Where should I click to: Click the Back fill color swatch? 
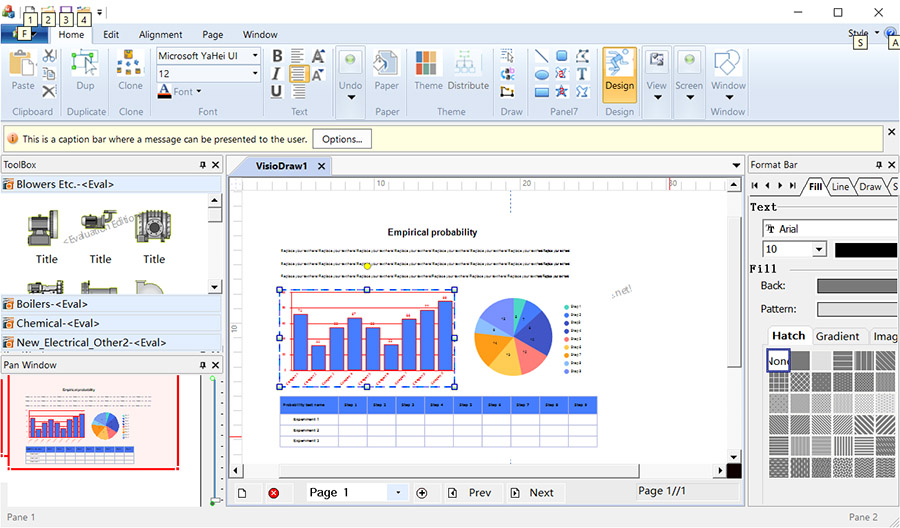[x=856, y=286]
